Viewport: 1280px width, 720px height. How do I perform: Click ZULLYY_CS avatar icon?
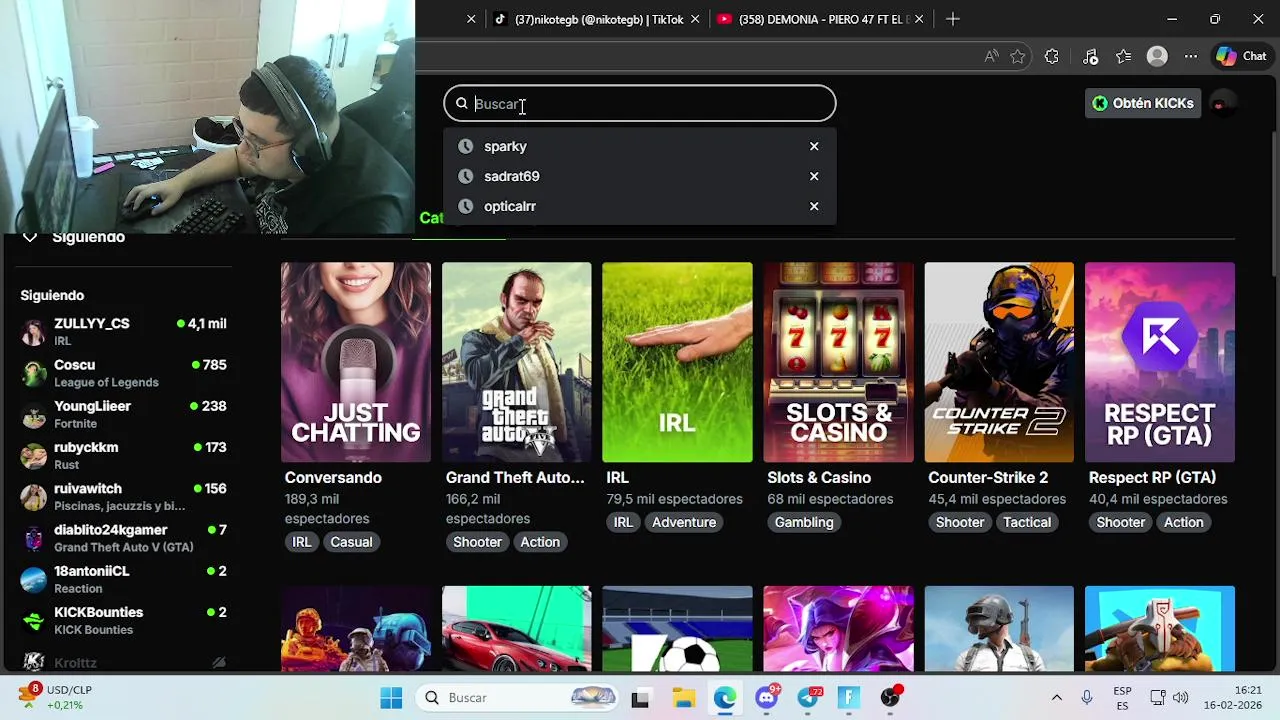[x=34, y=332]
